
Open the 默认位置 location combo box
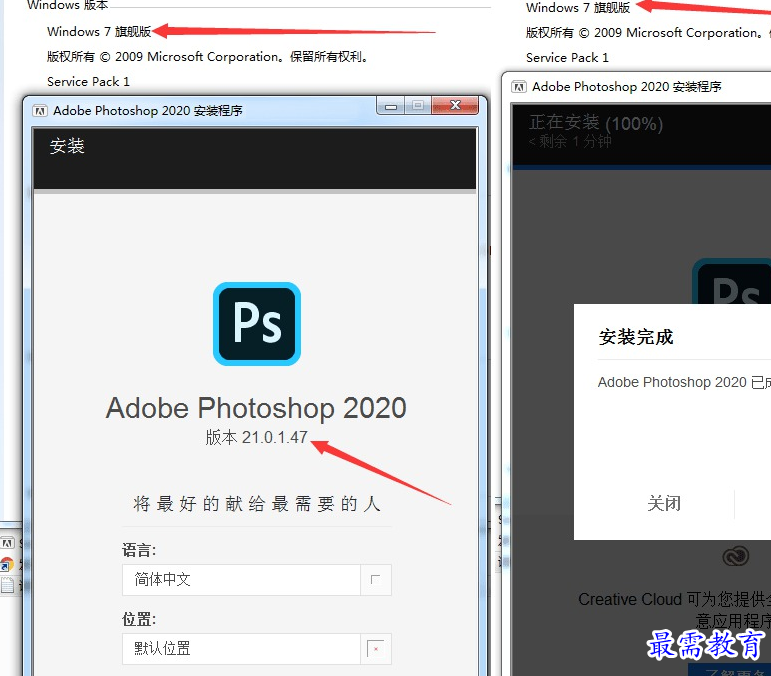click(257, 649)
